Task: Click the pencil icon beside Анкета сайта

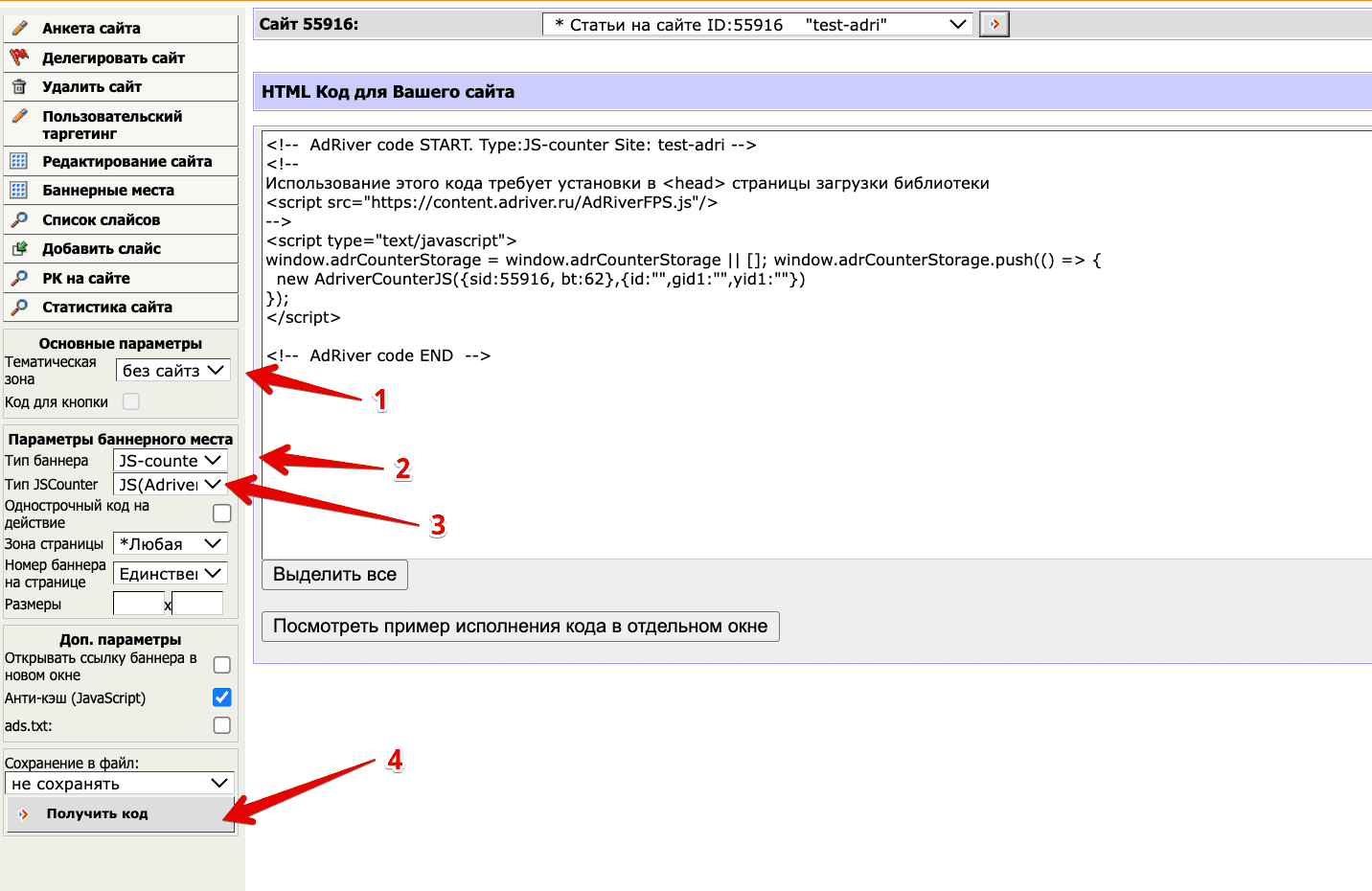Action: pyautogui.click(x=19, y=28)
